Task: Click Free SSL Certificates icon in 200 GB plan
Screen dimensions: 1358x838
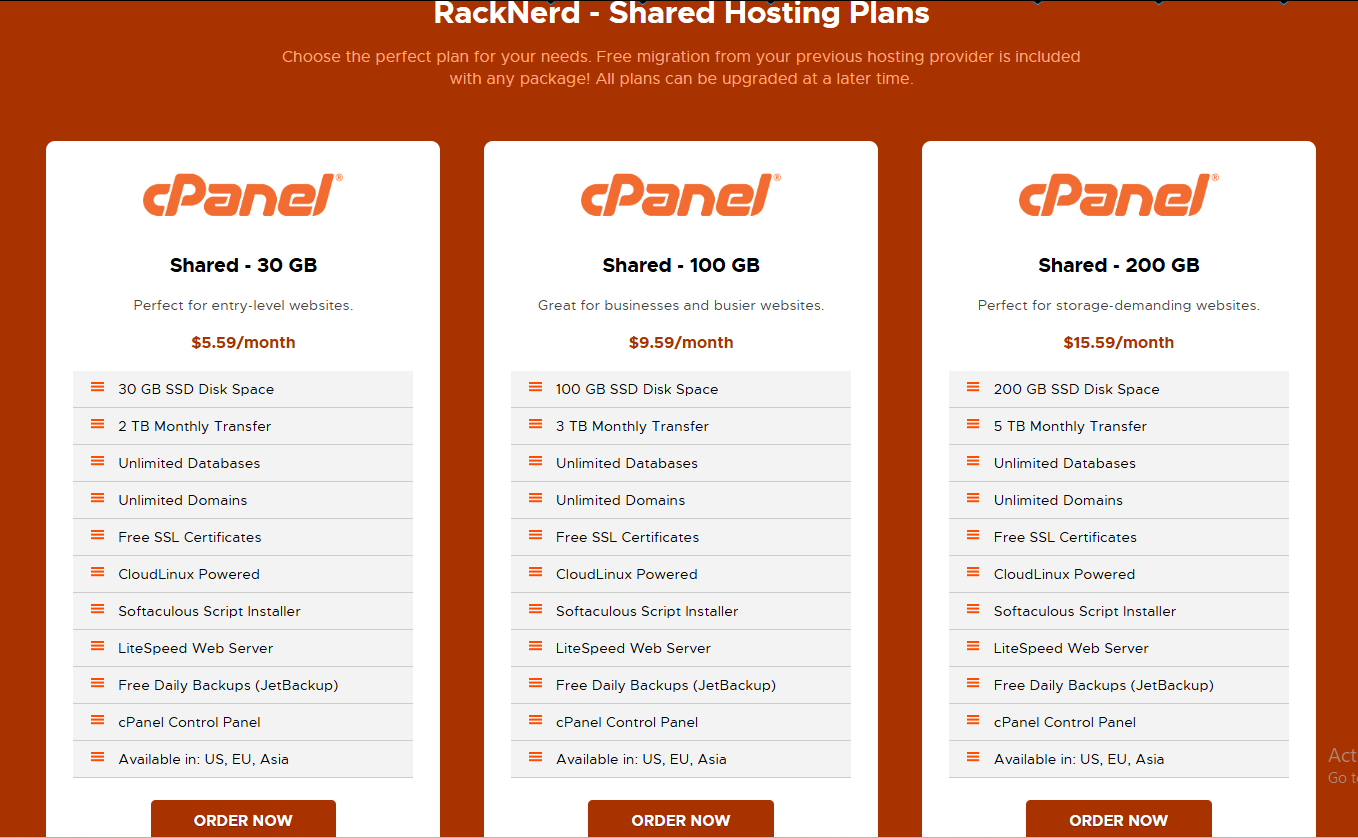Action: [974, 536]
